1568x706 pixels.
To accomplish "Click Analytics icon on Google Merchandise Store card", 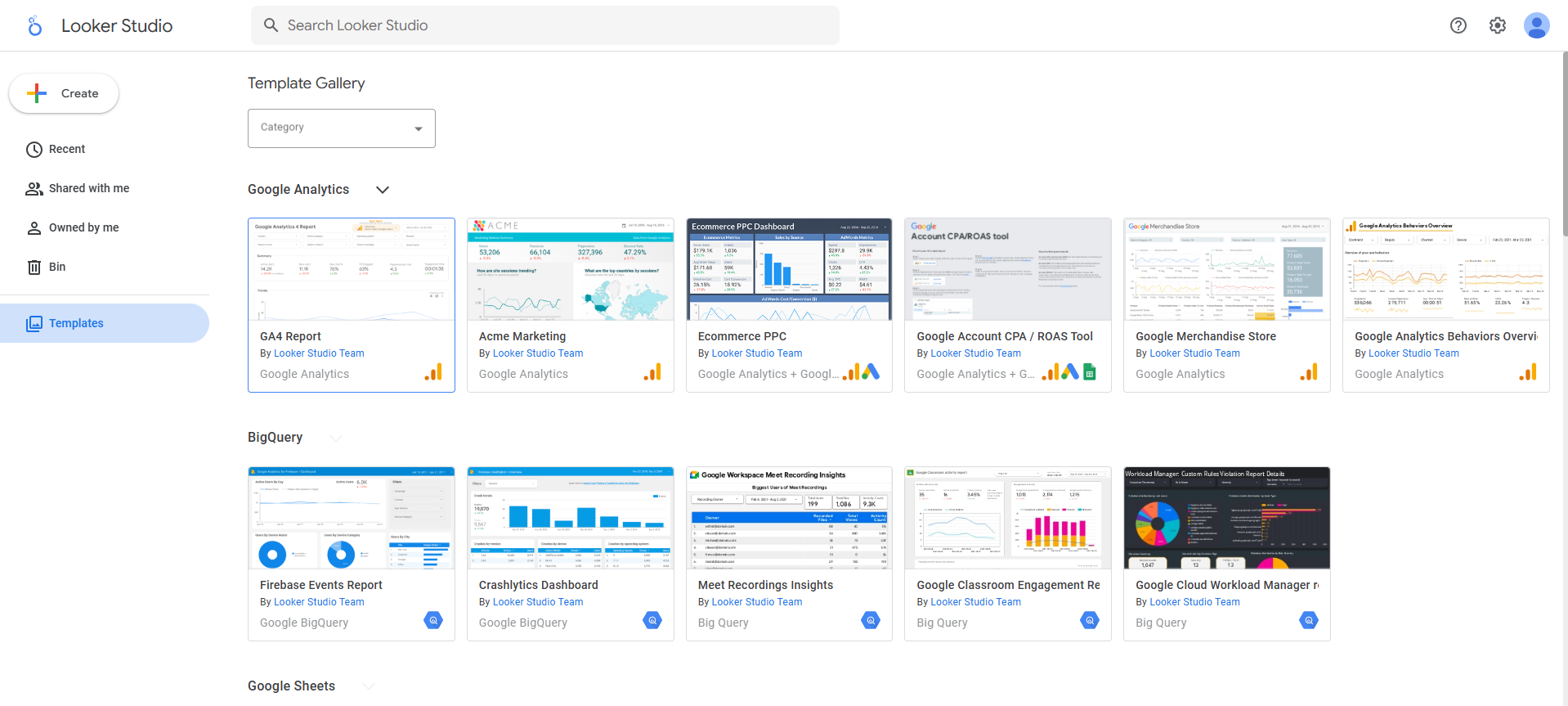I will tap(1309, 372).
